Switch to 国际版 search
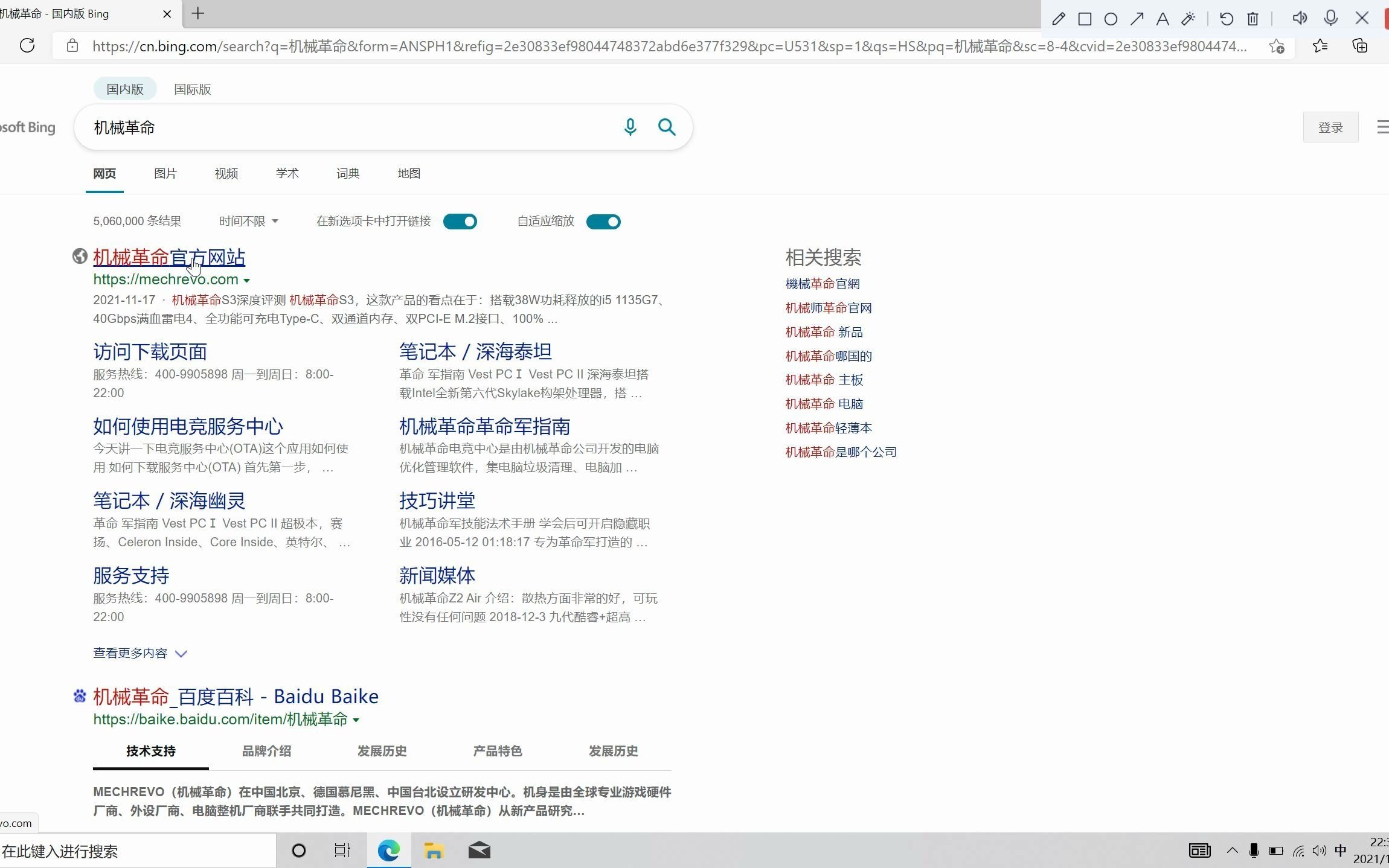The image size is (1389, 868). pos(193,89)
